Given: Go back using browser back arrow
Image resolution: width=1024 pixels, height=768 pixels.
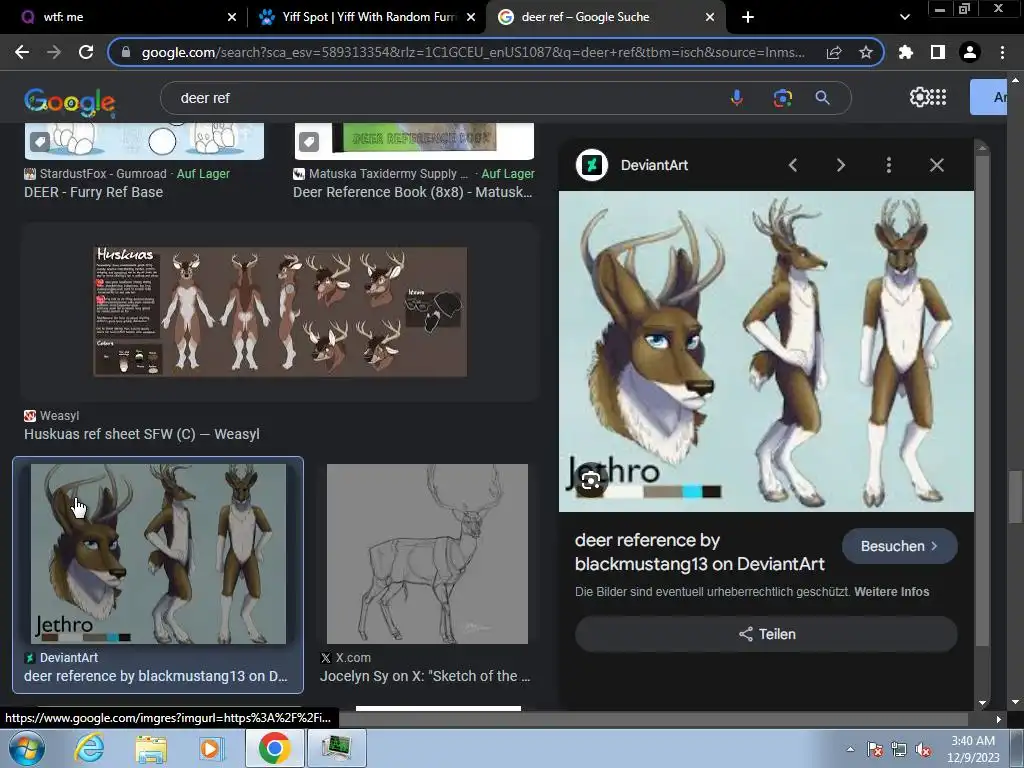Looking at the screenshot, I should (22, 52).
